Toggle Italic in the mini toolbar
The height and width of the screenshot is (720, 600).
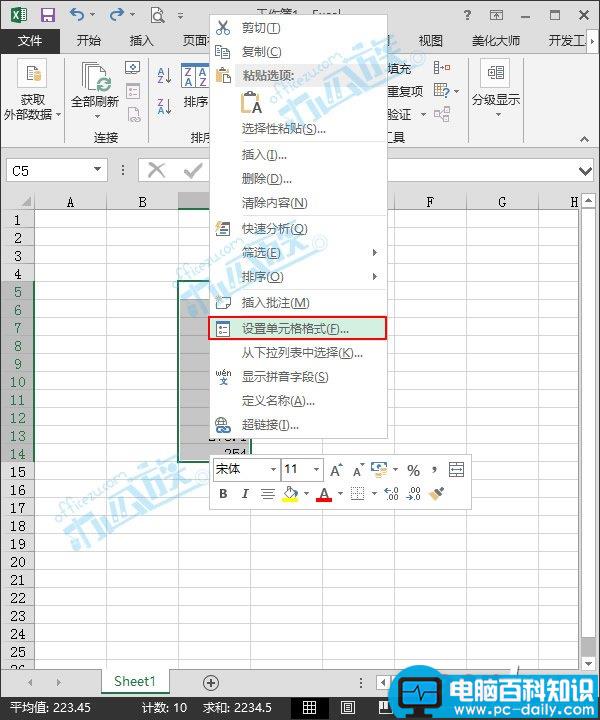pos(245,494)
